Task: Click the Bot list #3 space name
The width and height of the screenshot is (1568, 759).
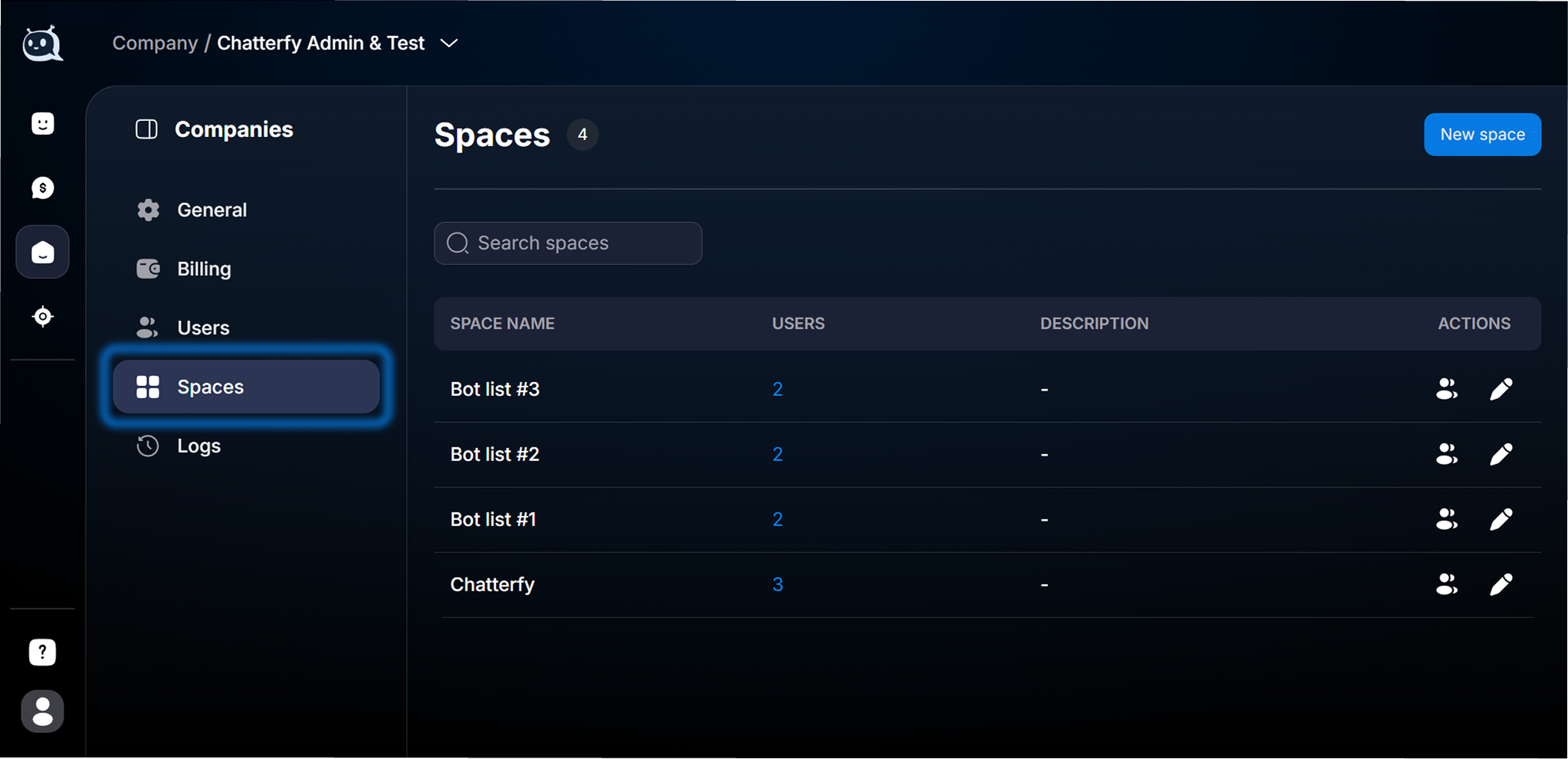Action: point(495,389)
